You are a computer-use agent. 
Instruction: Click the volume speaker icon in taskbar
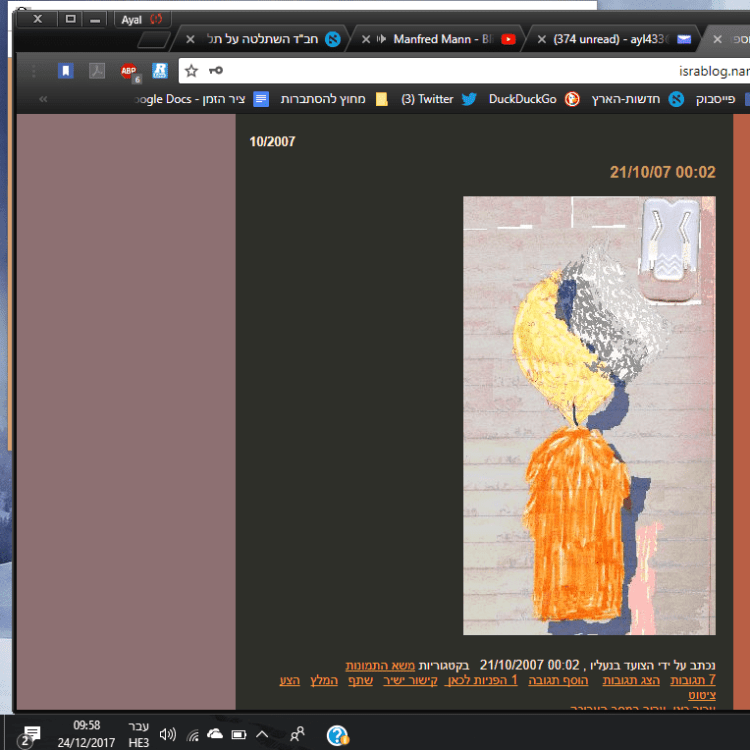pos(167,735)
